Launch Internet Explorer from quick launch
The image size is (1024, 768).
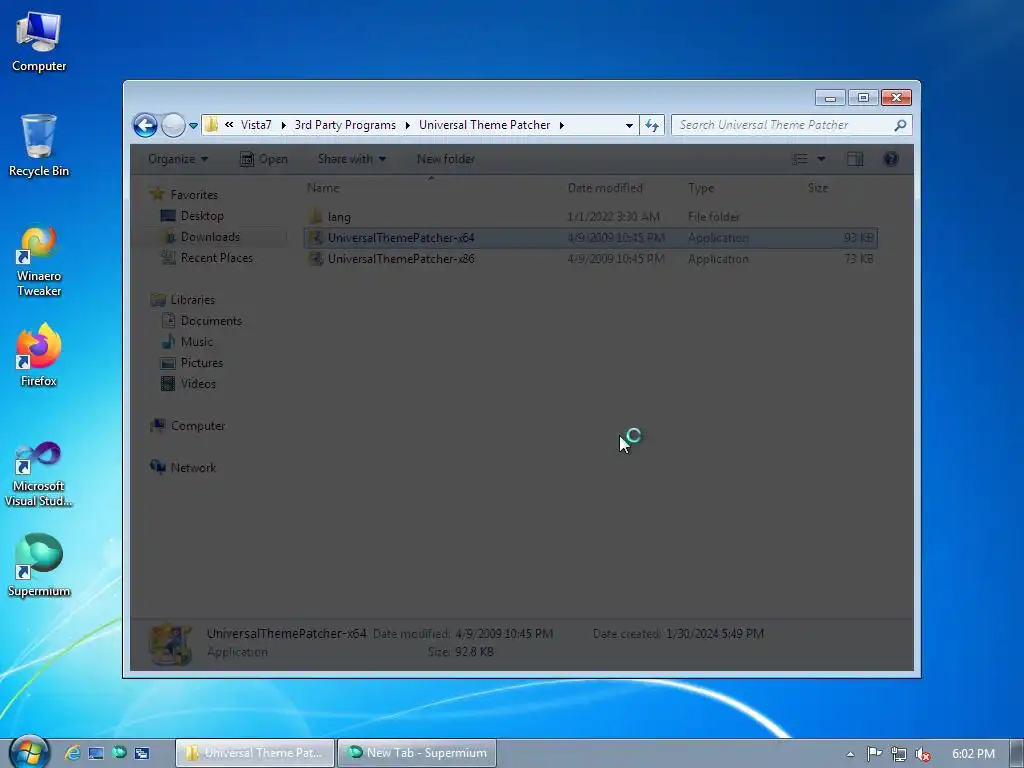[72, 753]
